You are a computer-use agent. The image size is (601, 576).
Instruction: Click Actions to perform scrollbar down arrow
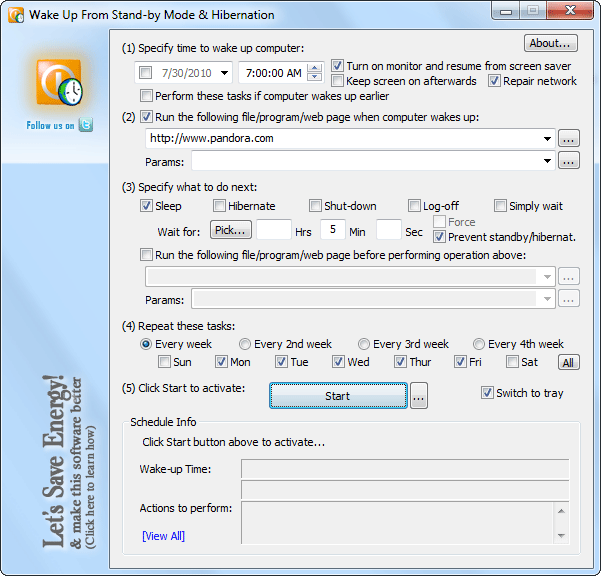point(561,536)
